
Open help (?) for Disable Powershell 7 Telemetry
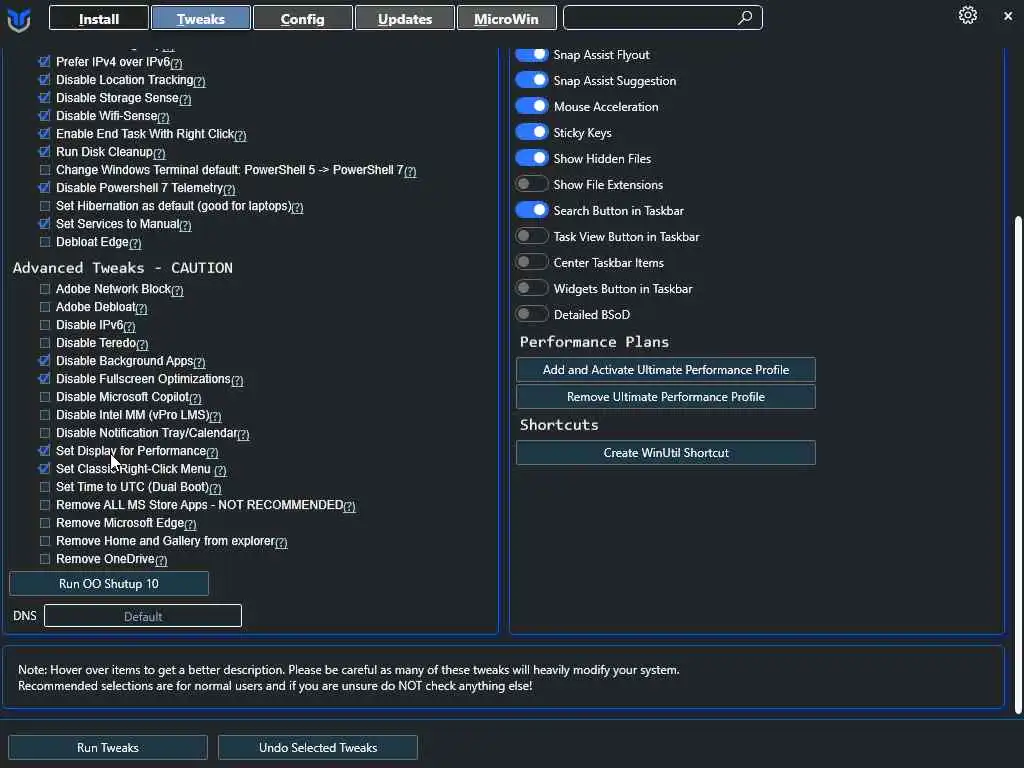point(229,189)
